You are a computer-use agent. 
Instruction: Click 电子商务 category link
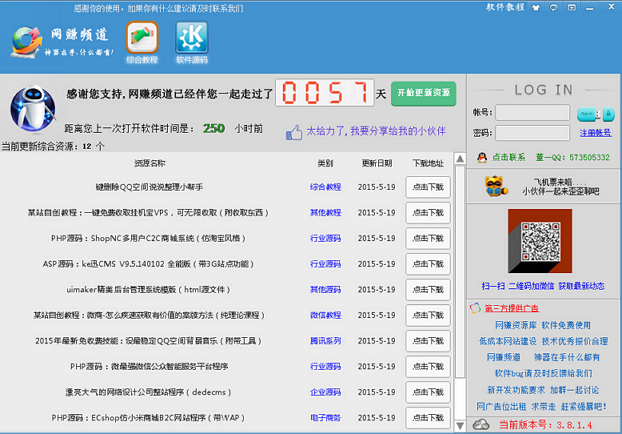[x=325, y=418]
